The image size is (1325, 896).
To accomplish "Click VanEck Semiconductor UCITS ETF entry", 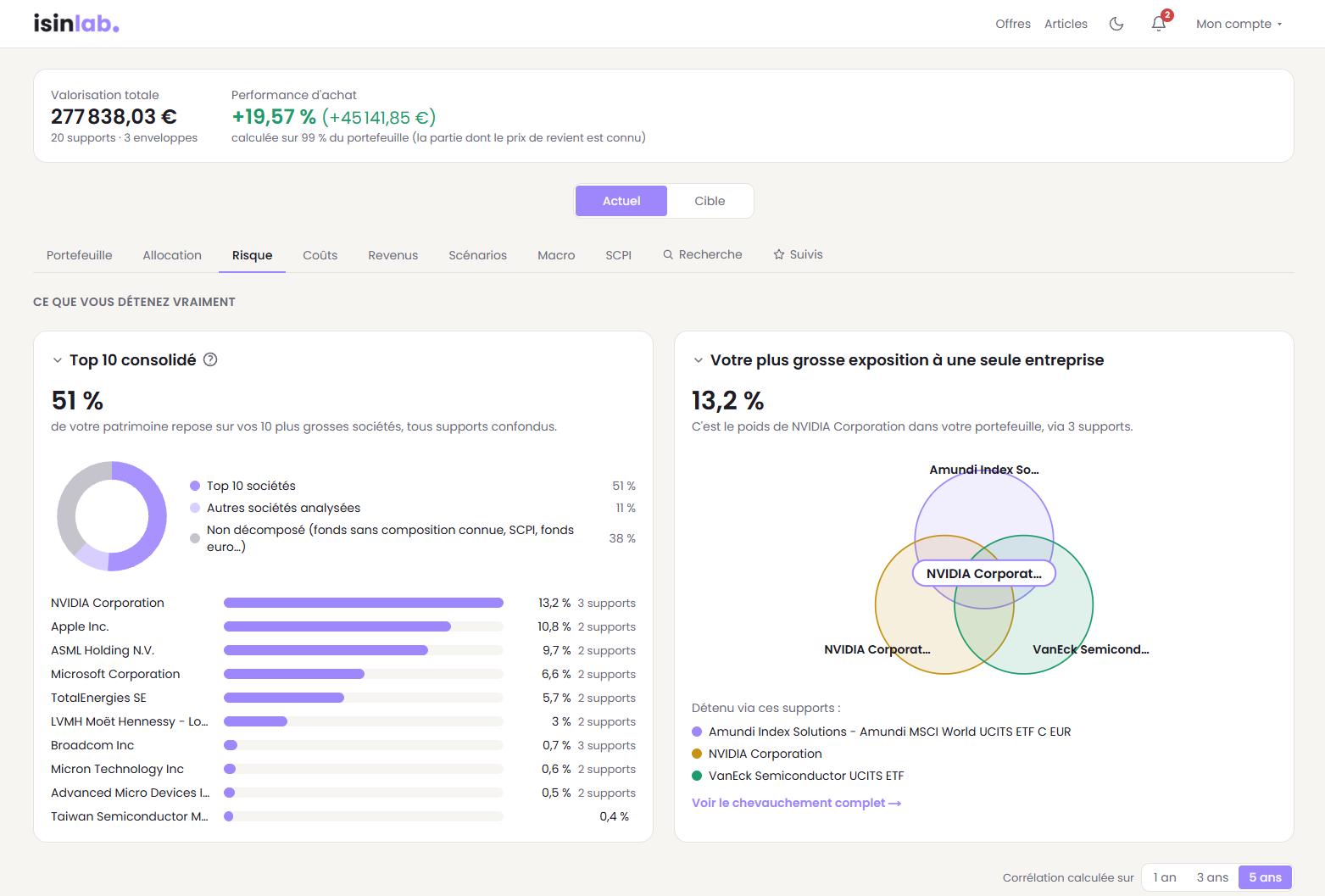I will pos(806,776).
